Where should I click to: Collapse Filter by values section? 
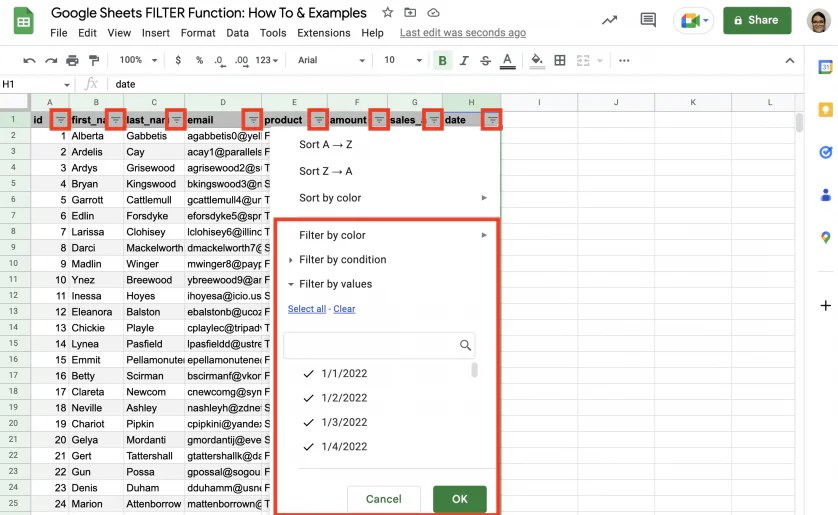(x=330, y=284)
